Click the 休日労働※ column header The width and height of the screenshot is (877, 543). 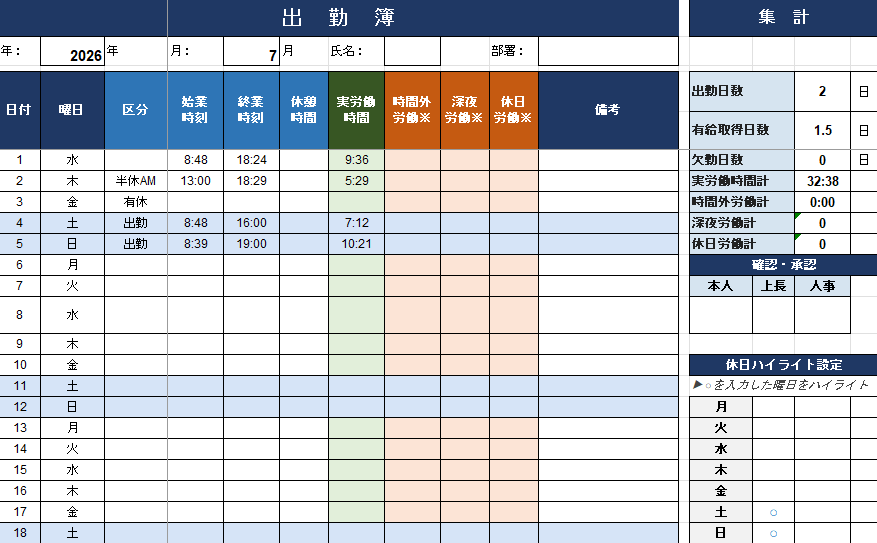513,110
